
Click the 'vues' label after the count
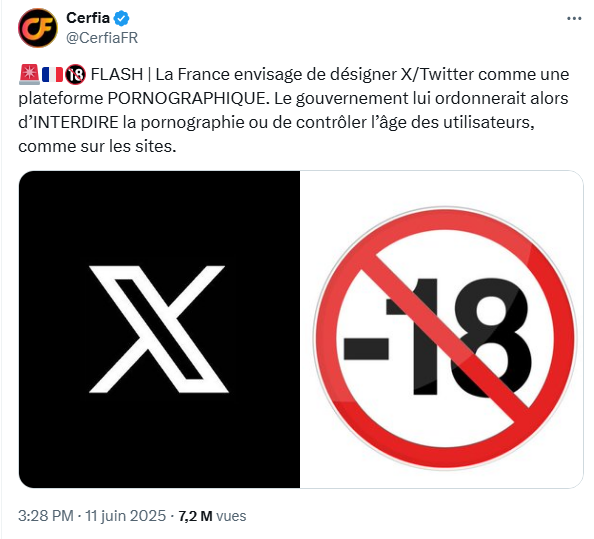tap(231, 516)
